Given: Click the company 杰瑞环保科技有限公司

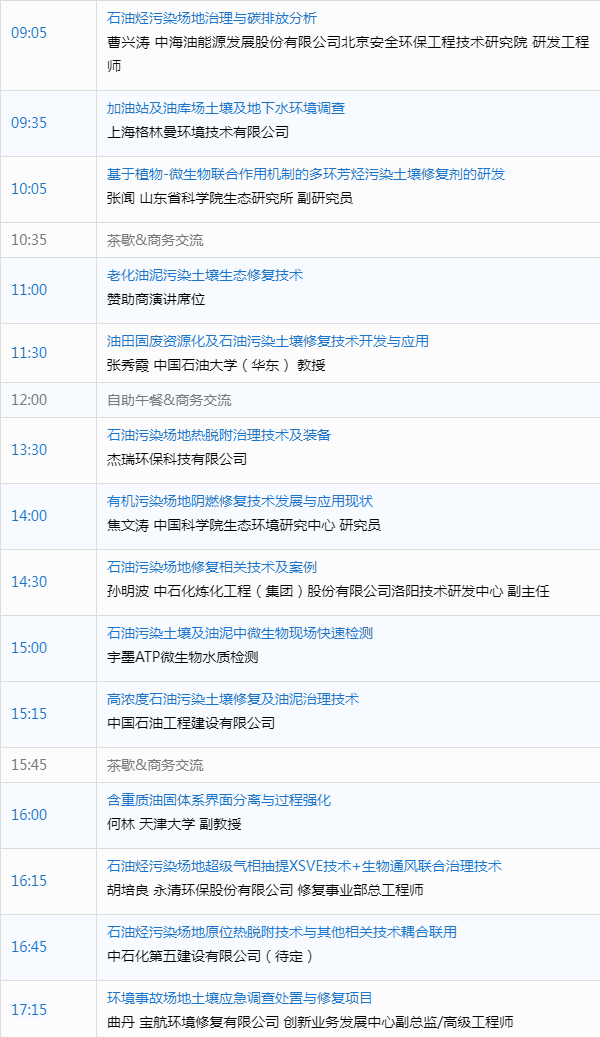Looking at the screenshot, I should (177, 458).
